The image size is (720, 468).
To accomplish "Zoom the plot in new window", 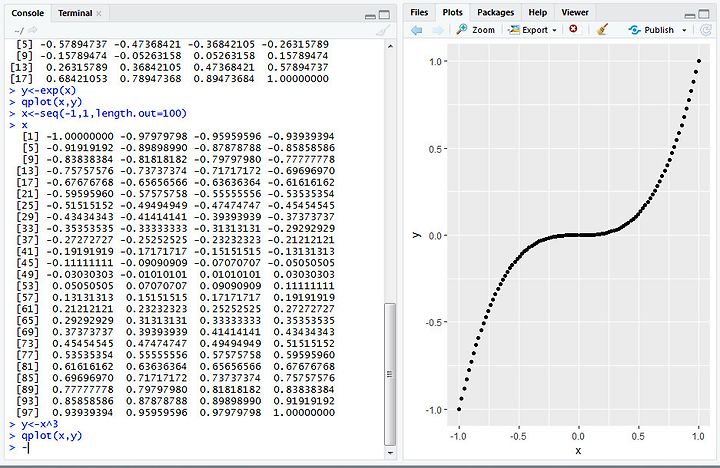I will [476, 30].
